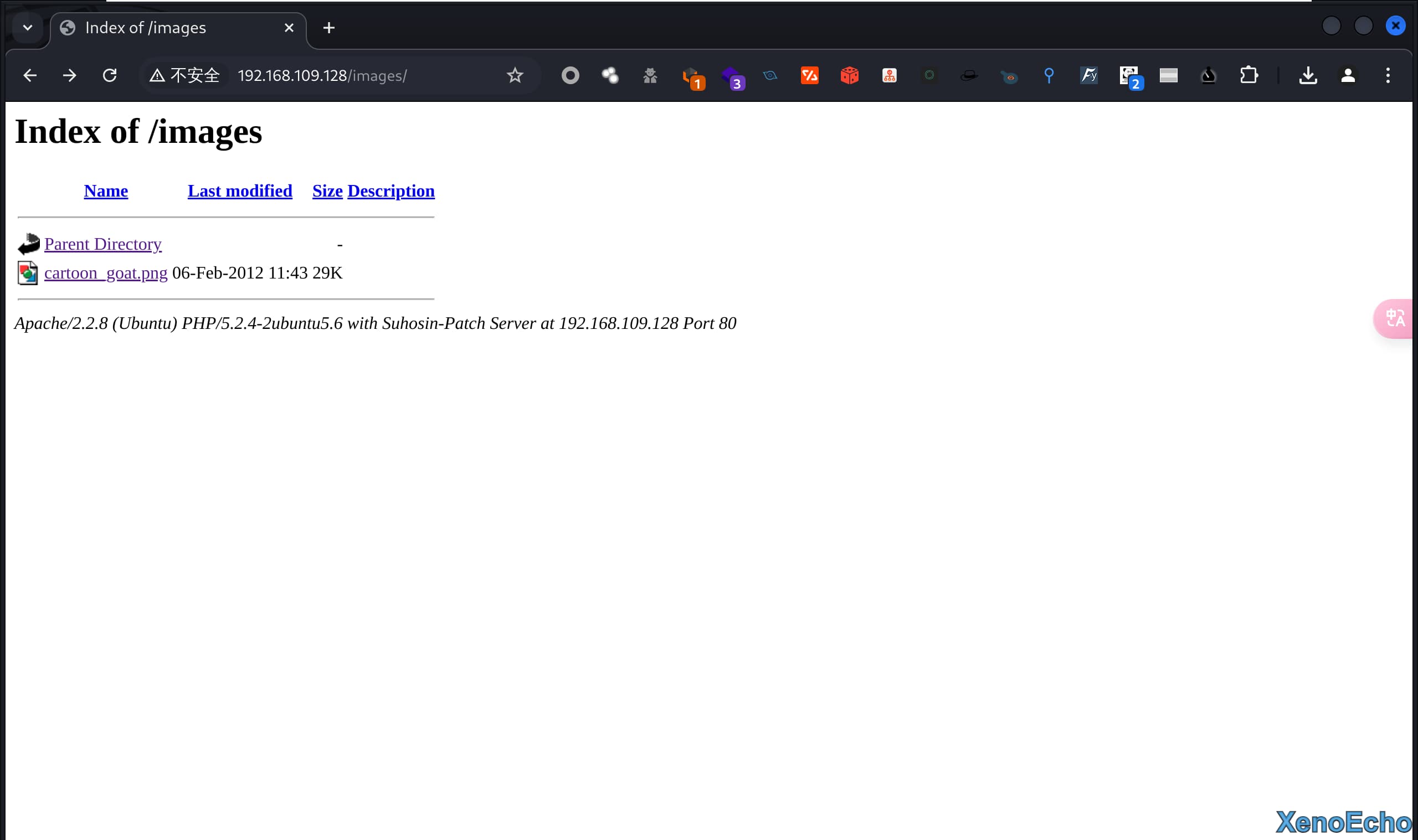Viewport: 1418px width, 840px height.
Task: Click the gray circle extension icon
Action: coord(570,75)
